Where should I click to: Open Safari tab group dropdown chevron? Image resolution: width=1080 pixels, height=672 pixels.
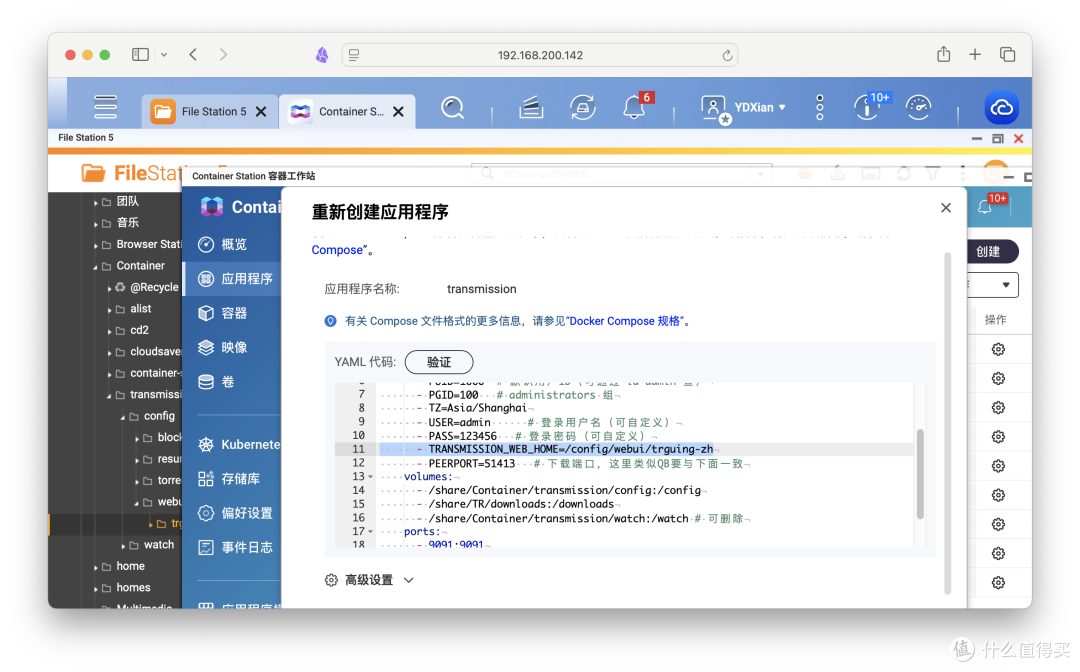[x=164, y=54]
